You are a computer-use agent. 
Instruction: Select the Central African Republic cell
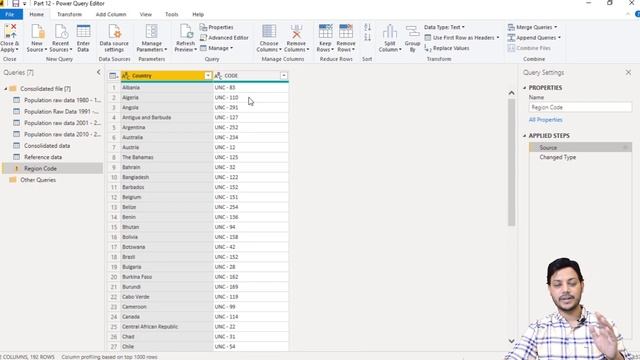click(x=167, y=327)
